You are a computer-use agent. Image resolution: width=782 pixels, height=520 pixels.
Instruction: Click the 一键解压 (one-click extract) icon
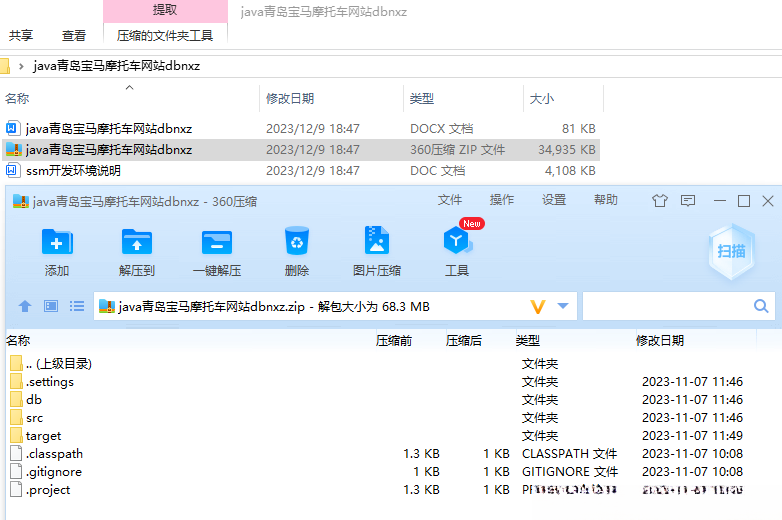coord(217,242)
